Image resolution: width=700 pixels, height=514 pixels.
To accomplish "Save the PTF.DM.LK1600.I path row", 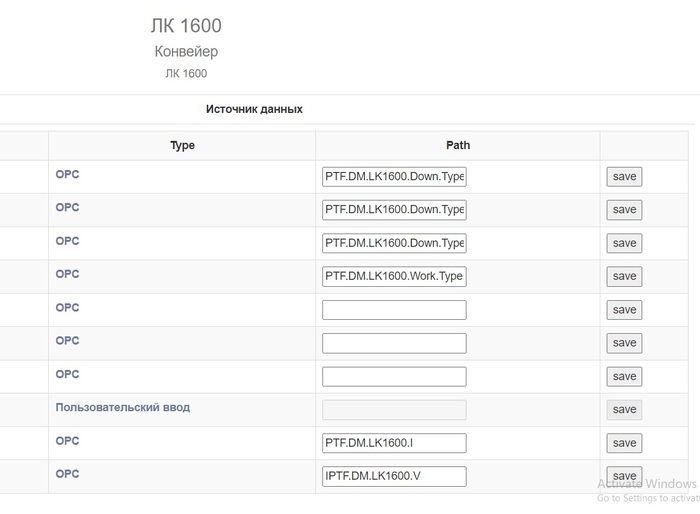I will (624, 443).
